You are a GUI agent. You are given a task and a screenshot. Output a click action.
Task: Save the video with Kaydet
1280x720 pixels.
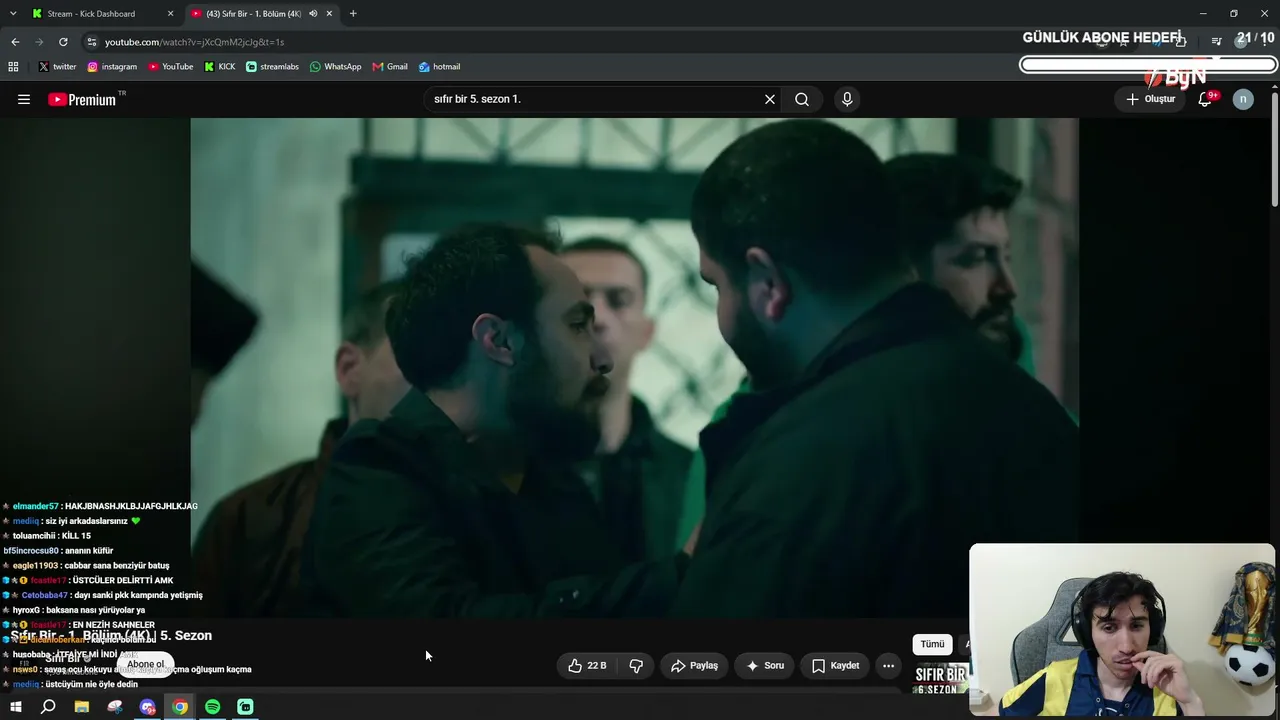[x=835, y=665]
